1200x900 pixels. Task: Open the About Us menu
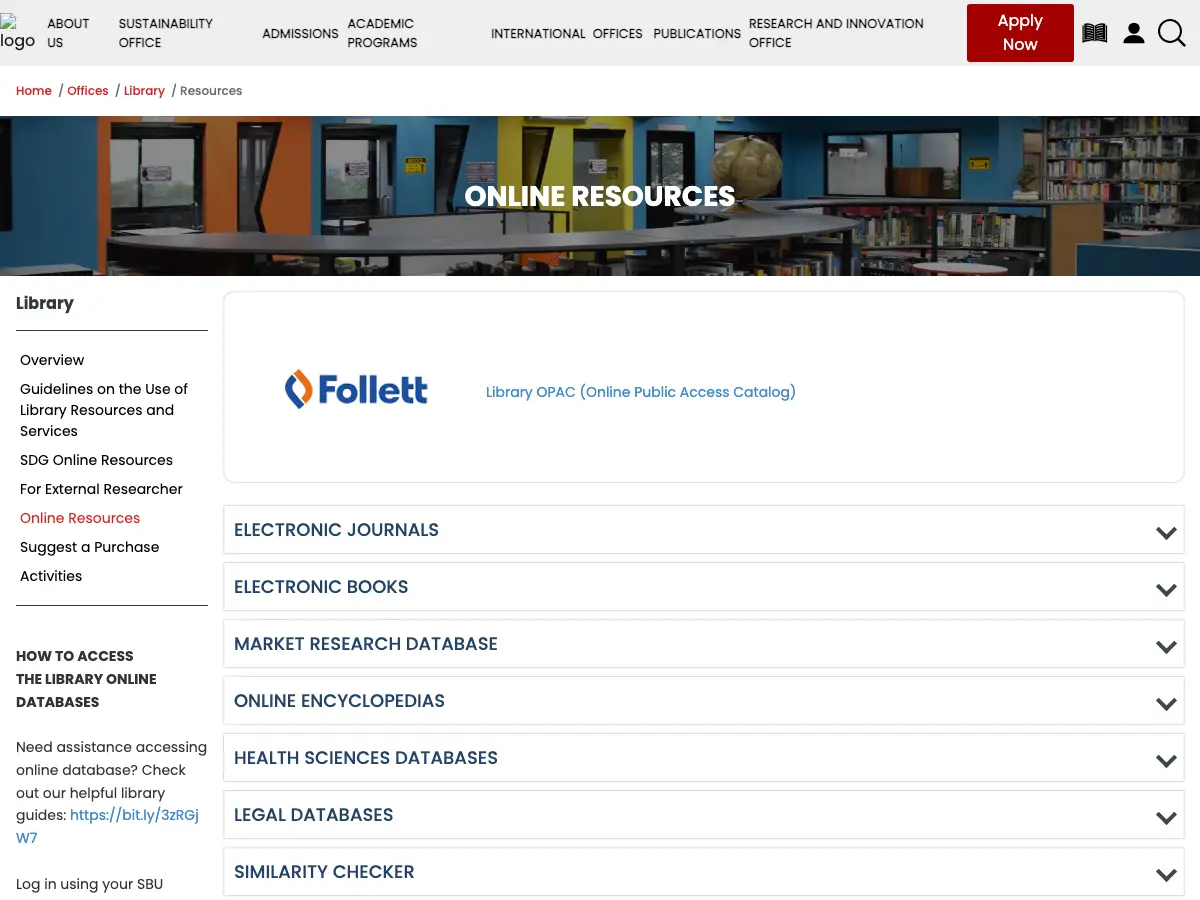[68, 33]
